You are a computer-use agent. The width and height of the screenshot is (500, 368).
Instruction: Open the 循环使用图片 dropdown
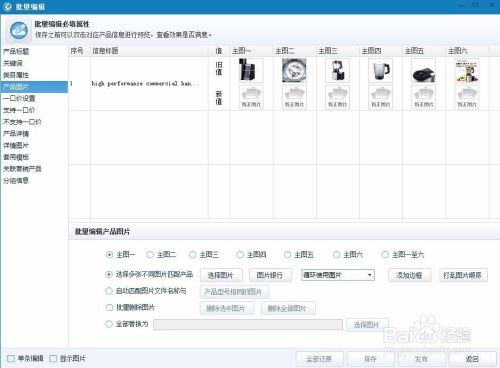point(338,275)
